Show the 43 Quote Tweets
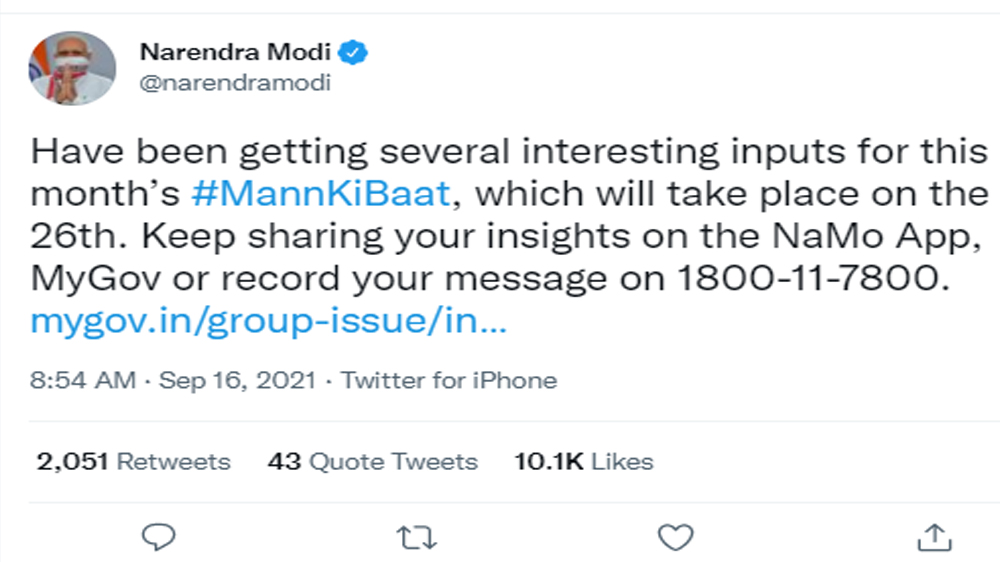Image resolution: width=1000 pixels, height=562 pixels. pyautogui.click(x=372, y=462)
